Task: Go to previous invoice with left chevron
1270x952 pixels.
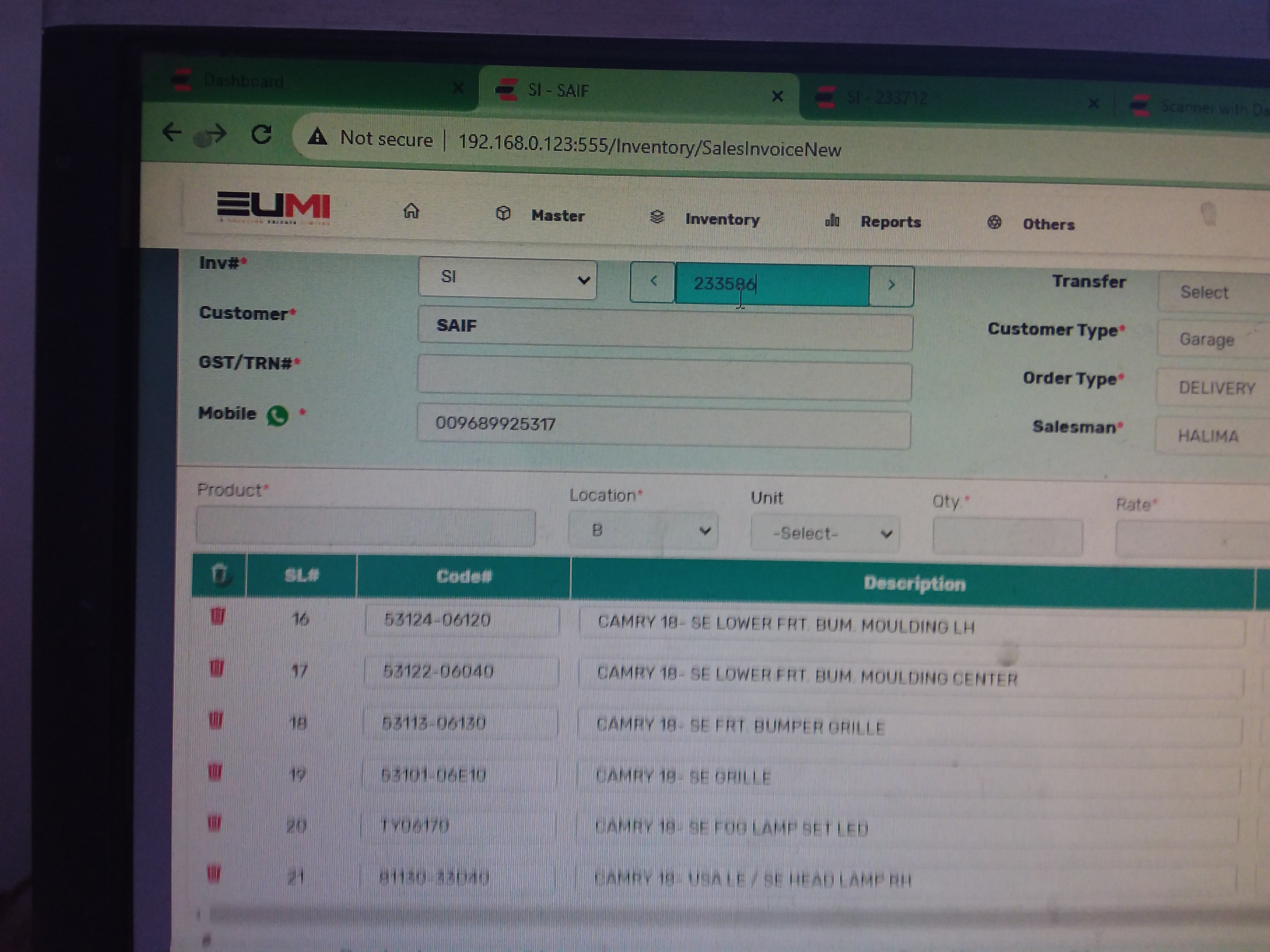Action: 653,281
